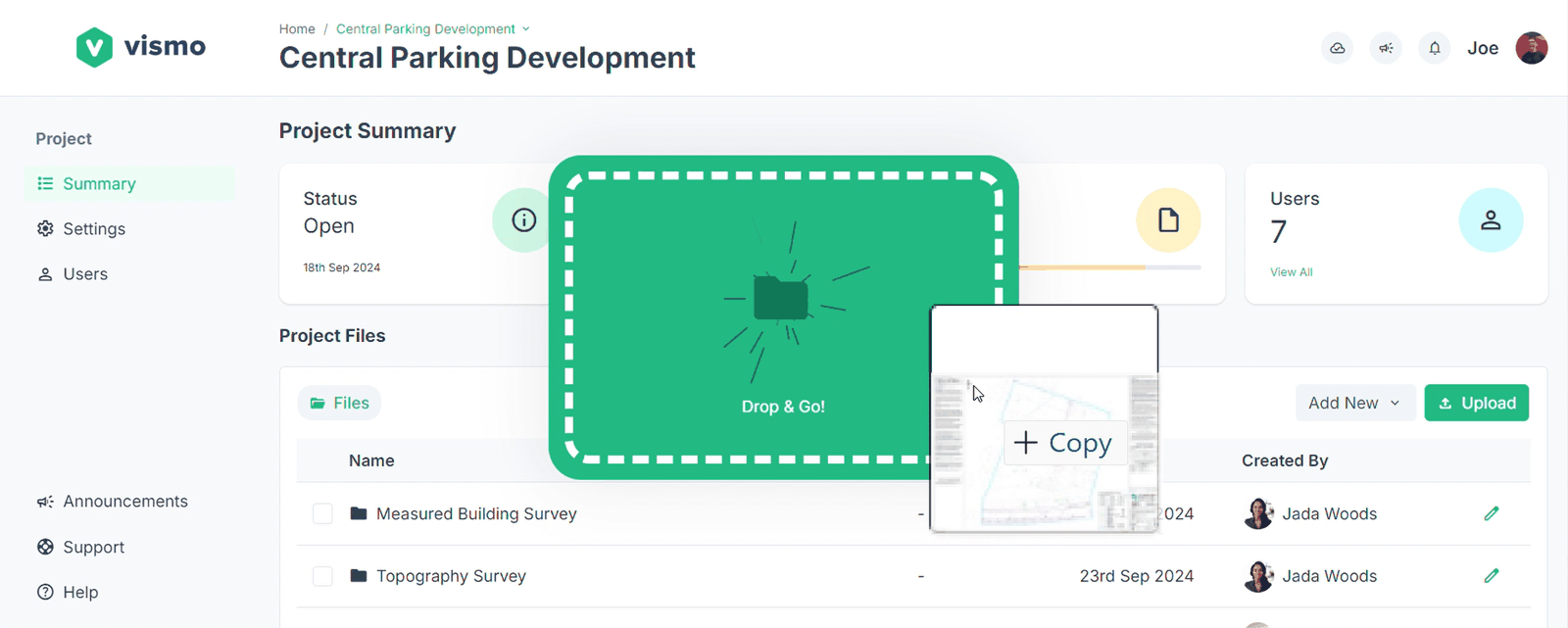The image size is (1568, 628).
Task: Open the Add New dropdown
Action: click(x=1354, y=403)
